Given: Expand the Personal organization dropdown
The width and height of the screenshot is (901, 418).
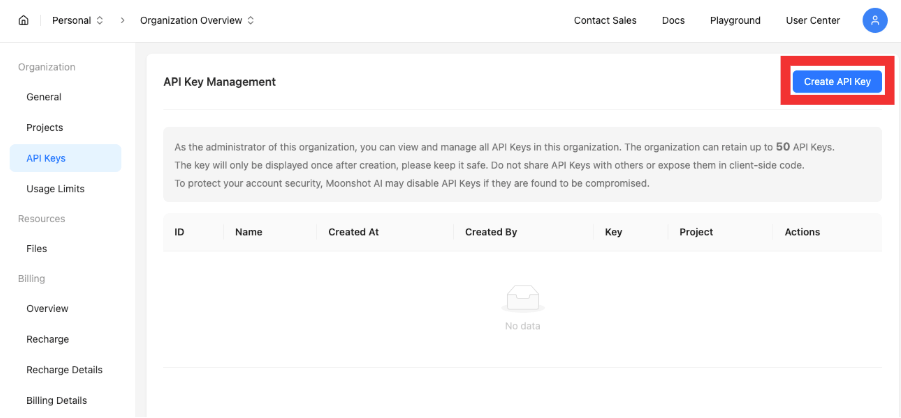Looking at the screenshot, I should coord(77,20).
